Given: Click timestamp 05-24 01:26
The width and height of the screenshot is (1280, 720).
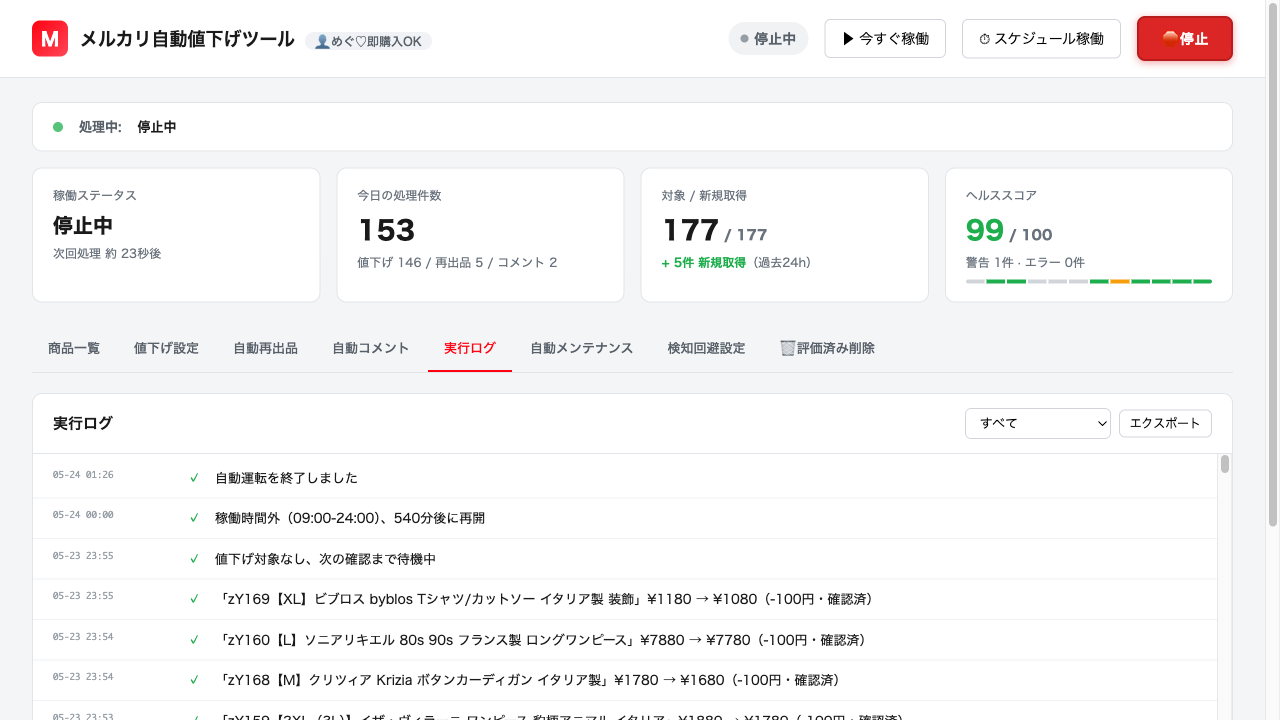Looking at the screenshot, I should click(x=83, y=475).
